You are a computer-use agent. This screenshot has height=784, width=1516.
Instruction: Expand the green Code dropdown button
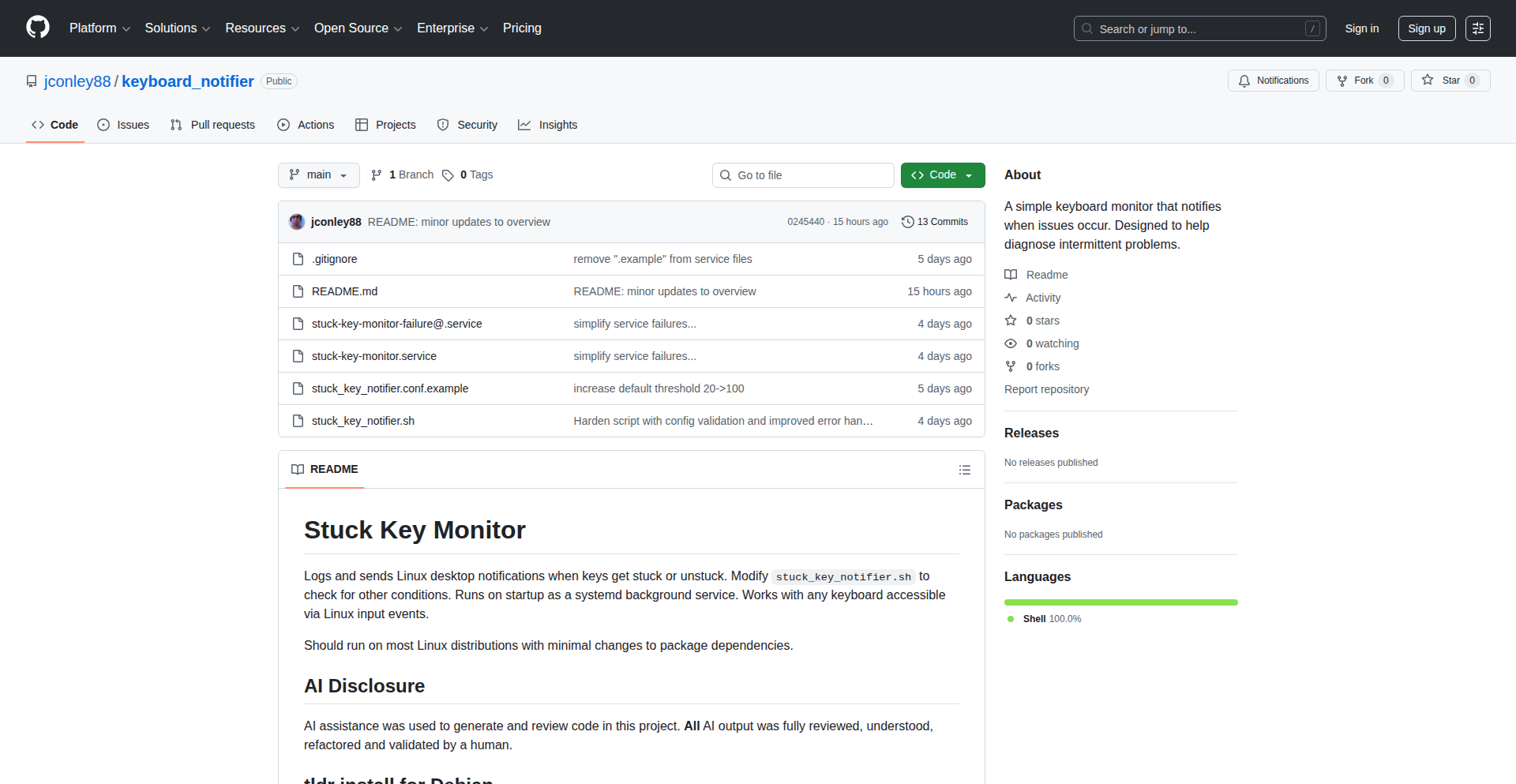tap(942, 175)
